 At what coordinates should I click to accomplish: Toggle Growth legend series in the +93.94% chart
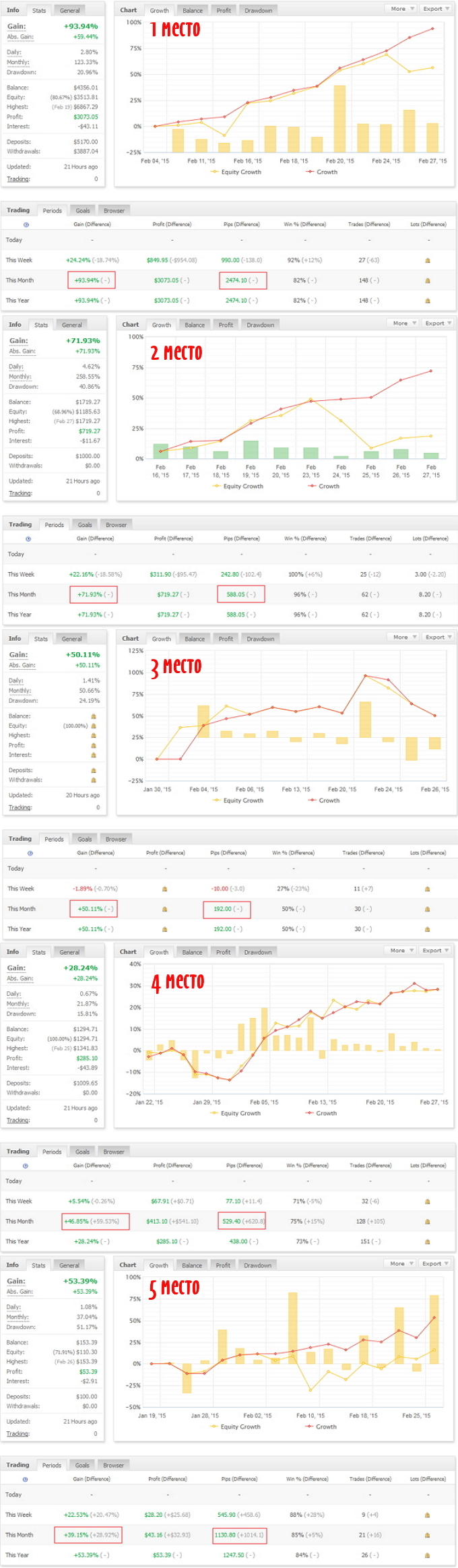point(322,172)
